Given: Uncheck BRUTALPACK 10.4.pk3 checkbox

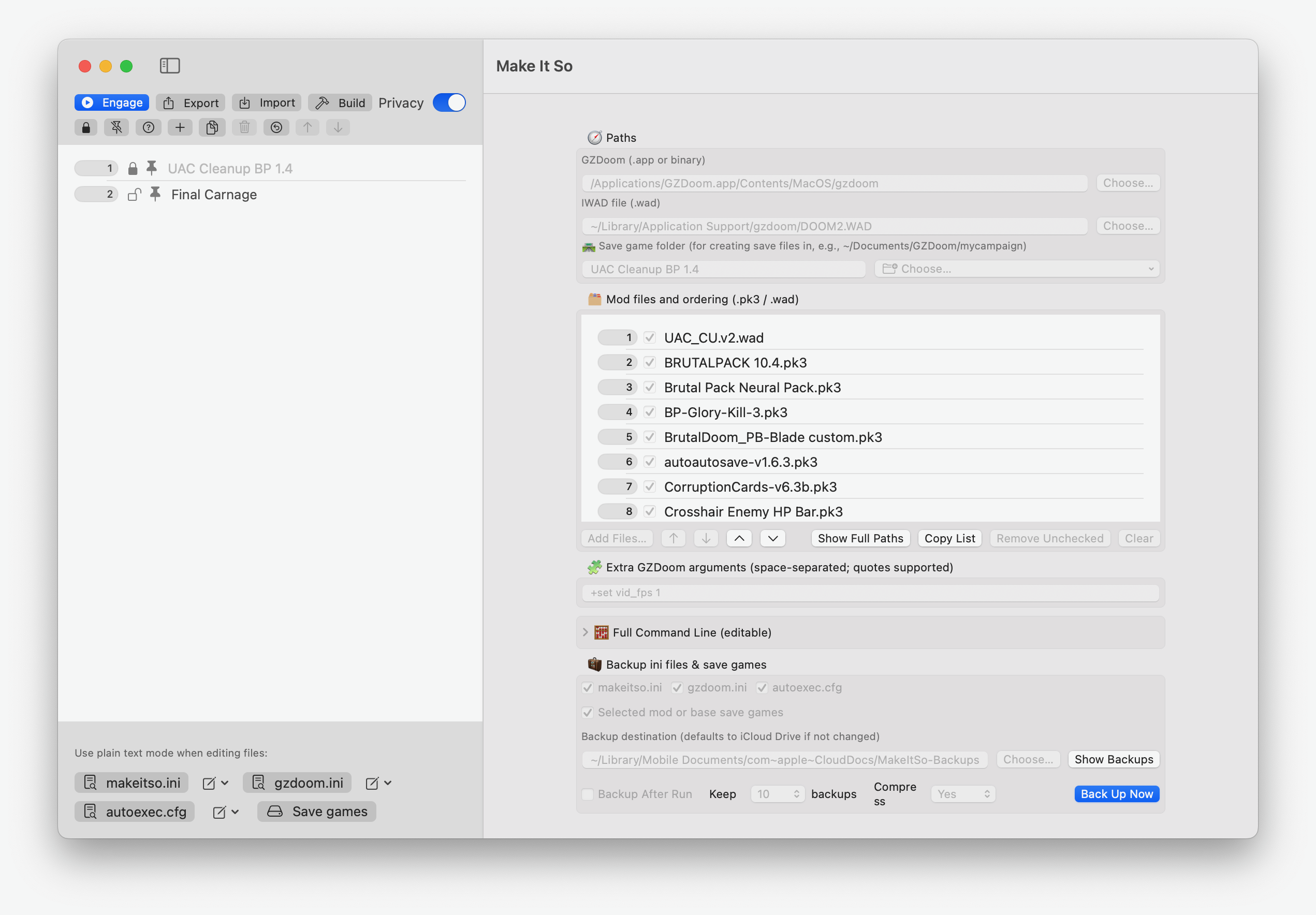Looking at the screenshot, I should click(649, 363).
